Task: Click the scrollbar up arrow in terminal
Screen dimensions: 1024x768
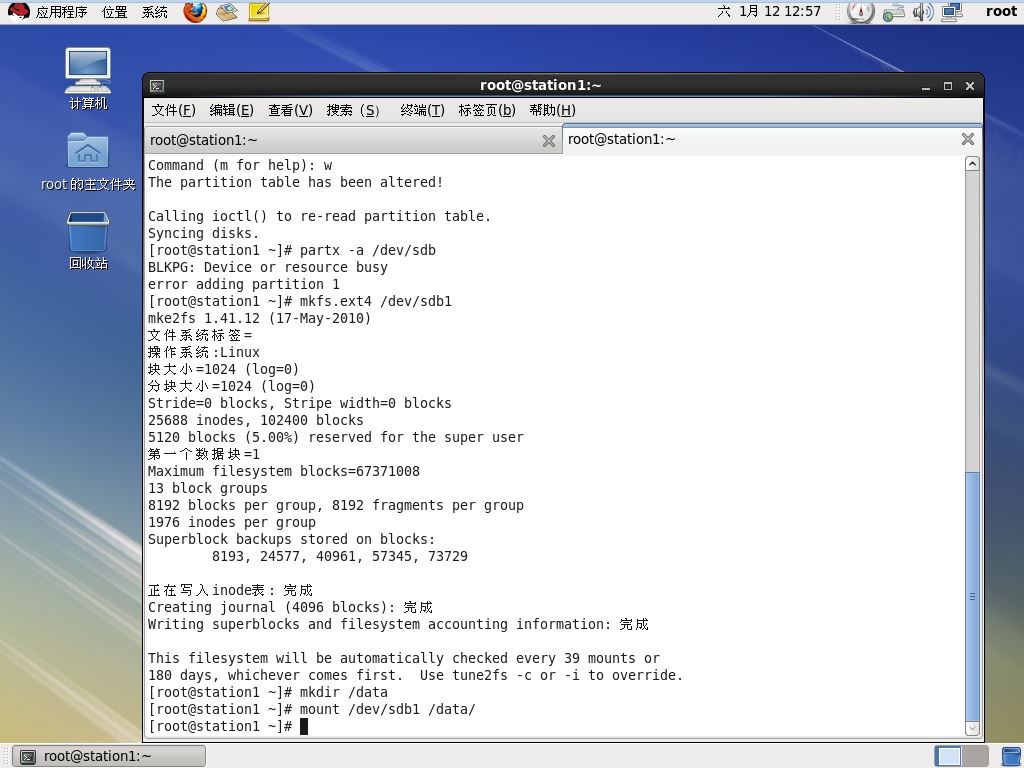Action: coord(972,164)
